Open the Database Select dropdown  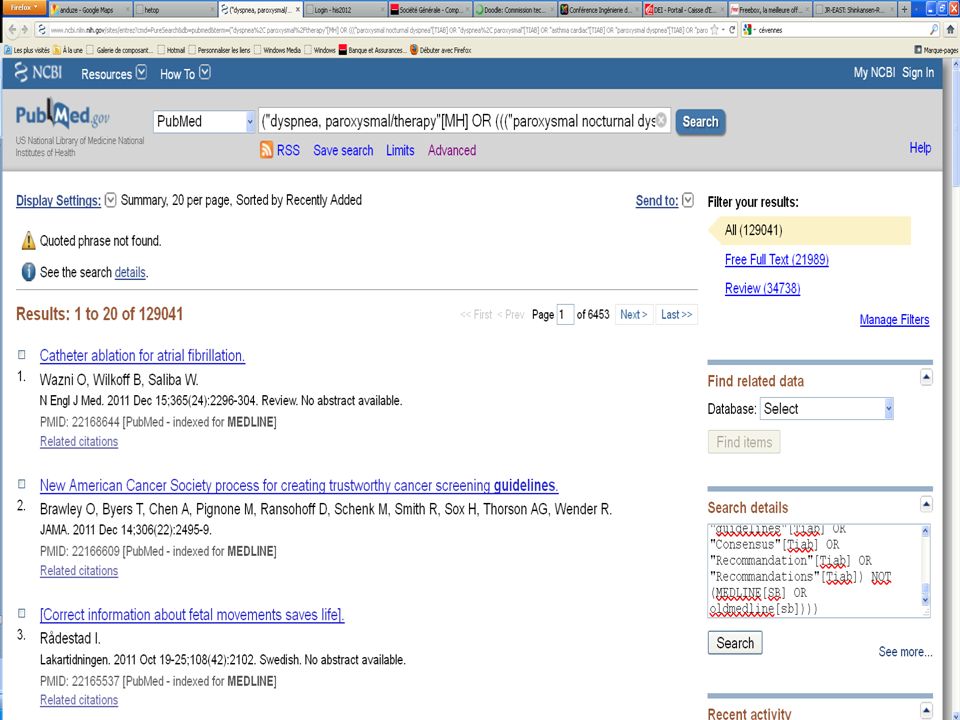[827, 408]
